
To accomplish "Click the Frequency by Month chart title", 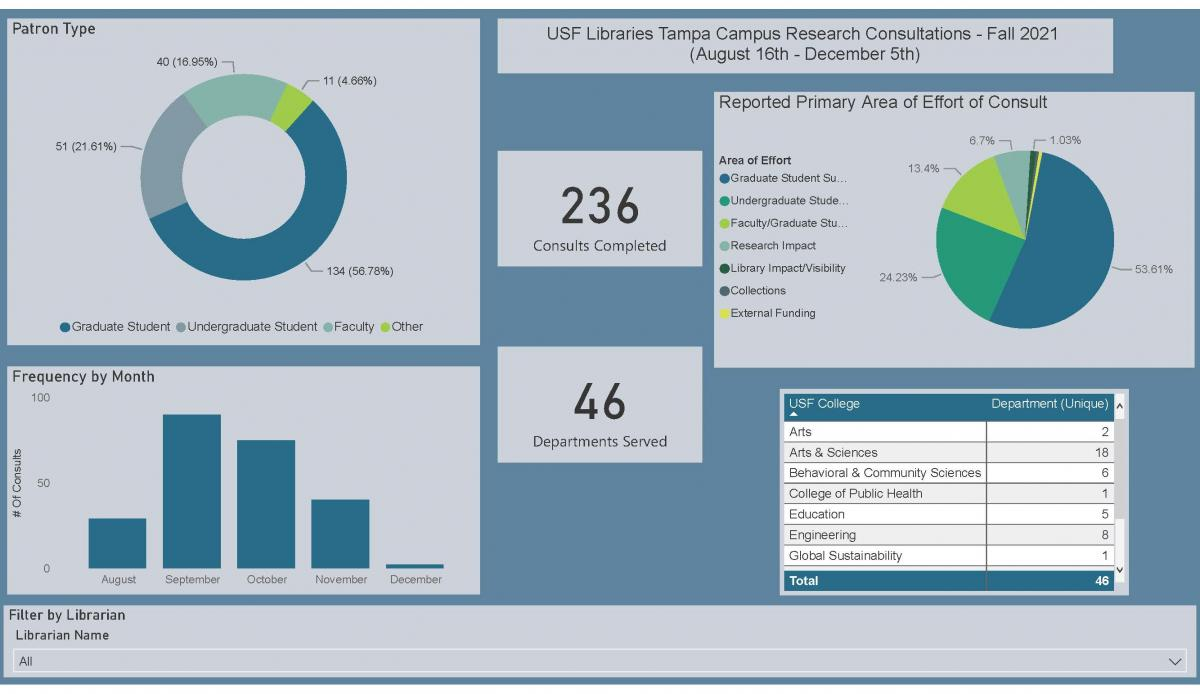I will [x=83, y=376].
